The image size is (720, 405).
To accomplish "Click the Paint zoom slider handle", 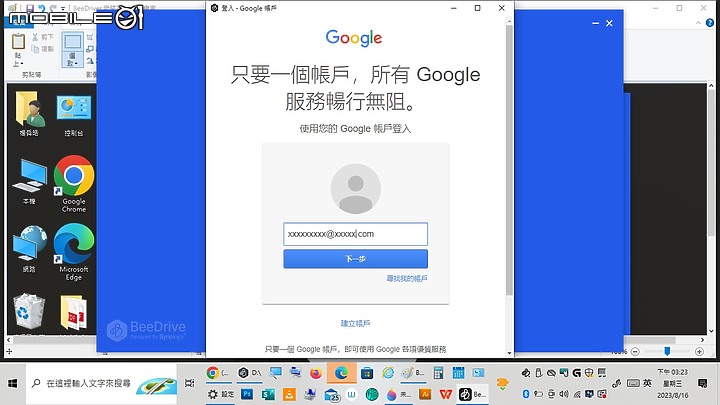I will tap(667, 351).
